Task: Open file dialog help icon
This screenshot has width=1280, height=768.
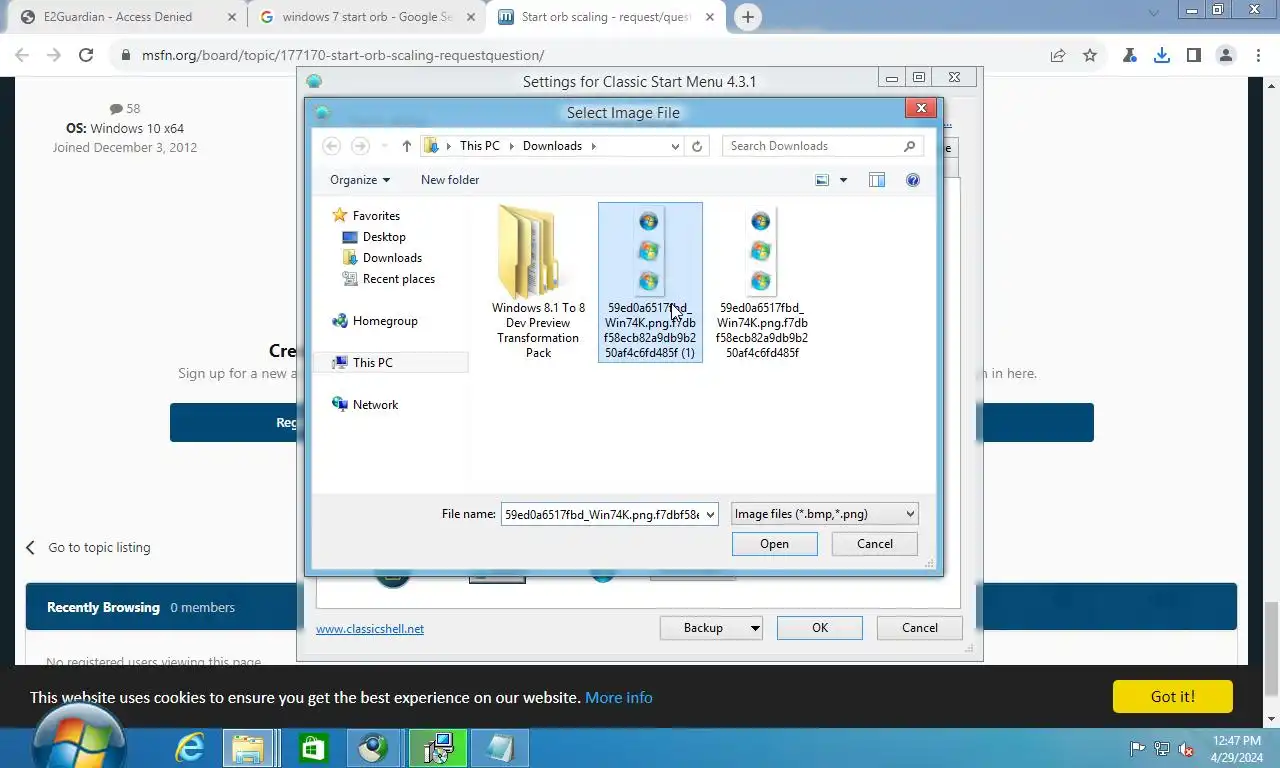Action: click(x=912, y=180)
